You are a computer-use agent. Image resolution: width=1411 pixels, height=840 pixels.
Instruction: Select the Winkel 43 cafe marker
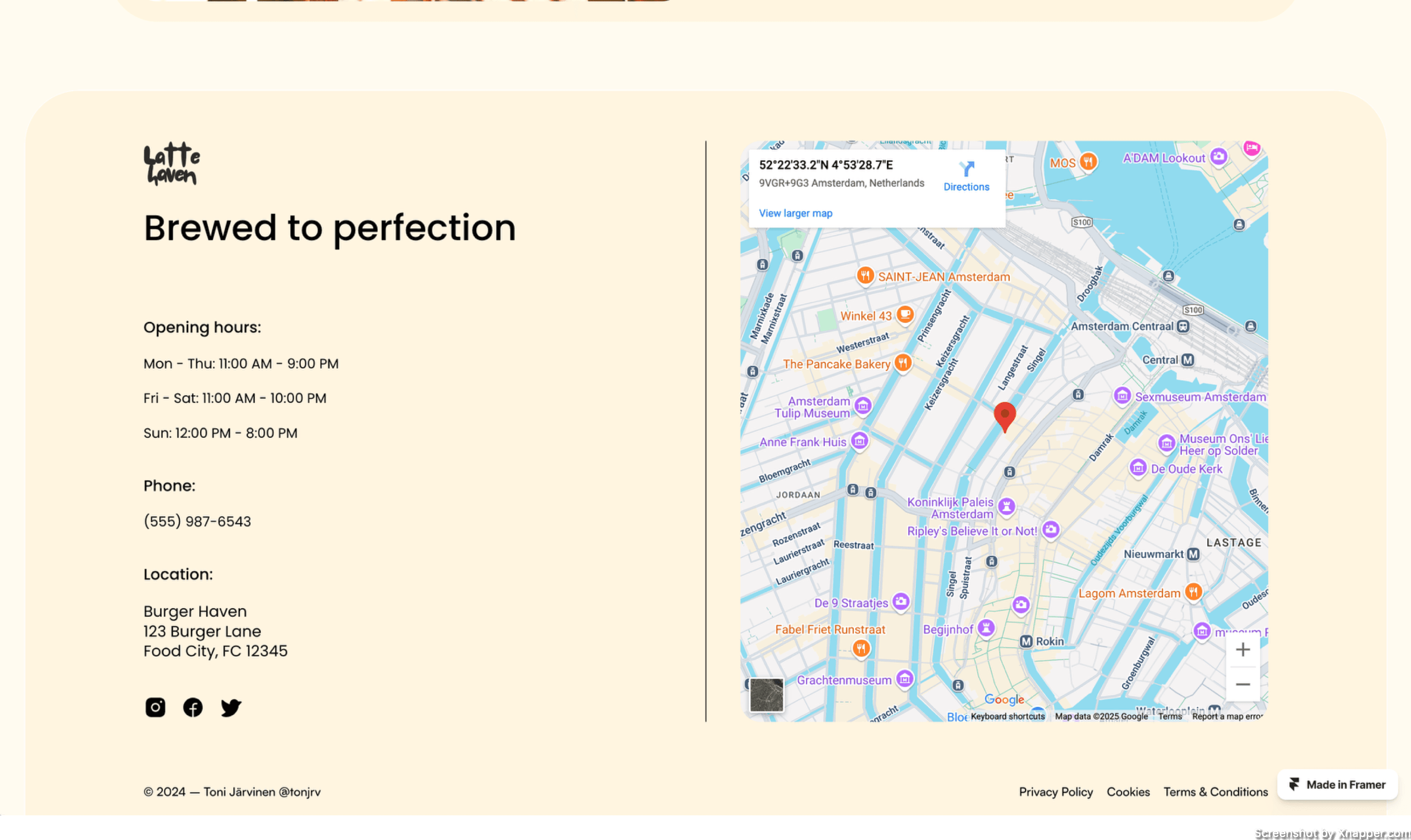905,314
